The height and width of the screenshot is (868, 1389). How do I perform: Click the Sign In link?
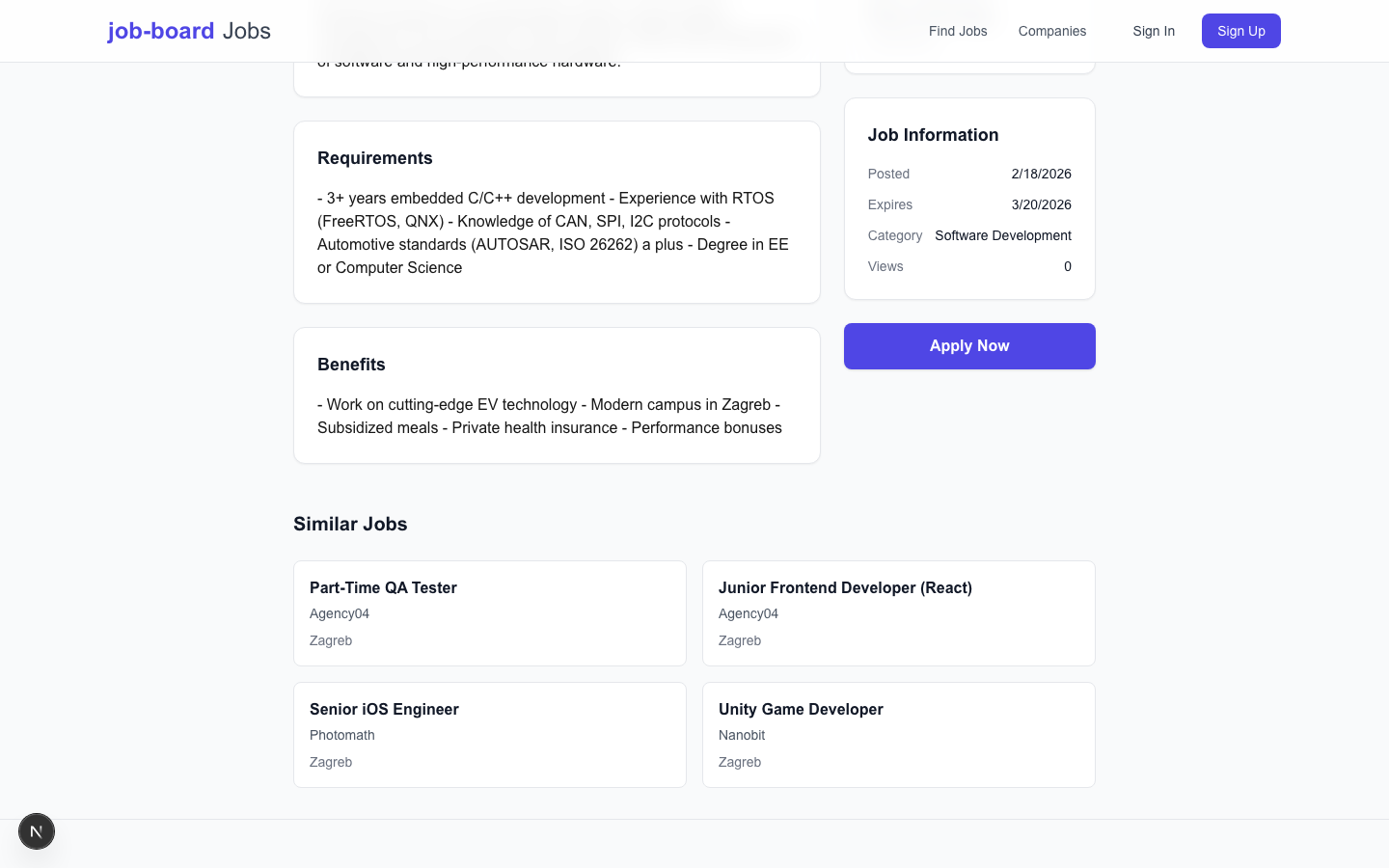[1154, 31]
